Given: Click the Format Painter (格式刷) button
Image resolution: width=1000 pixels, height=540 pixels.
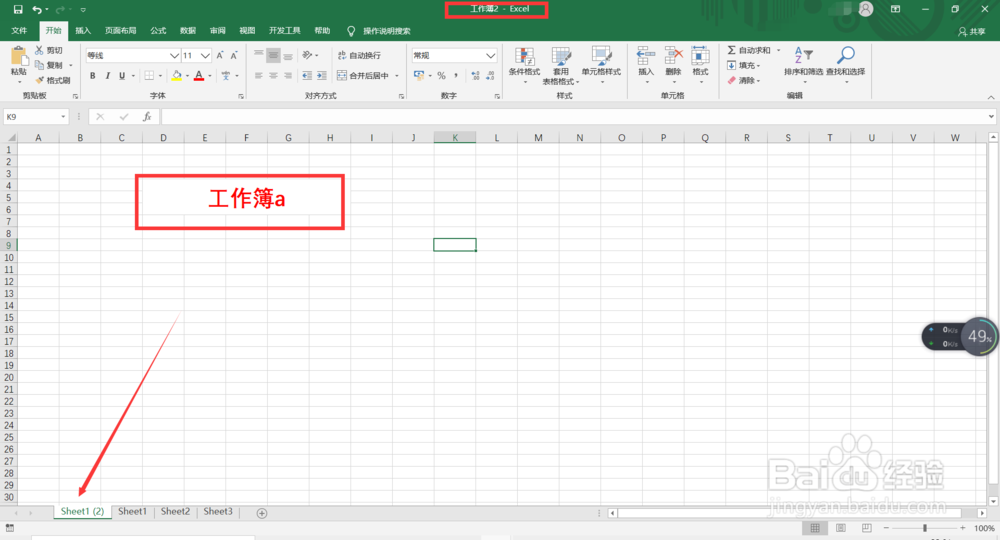Looking at the screenshot, I should point(53,80).
